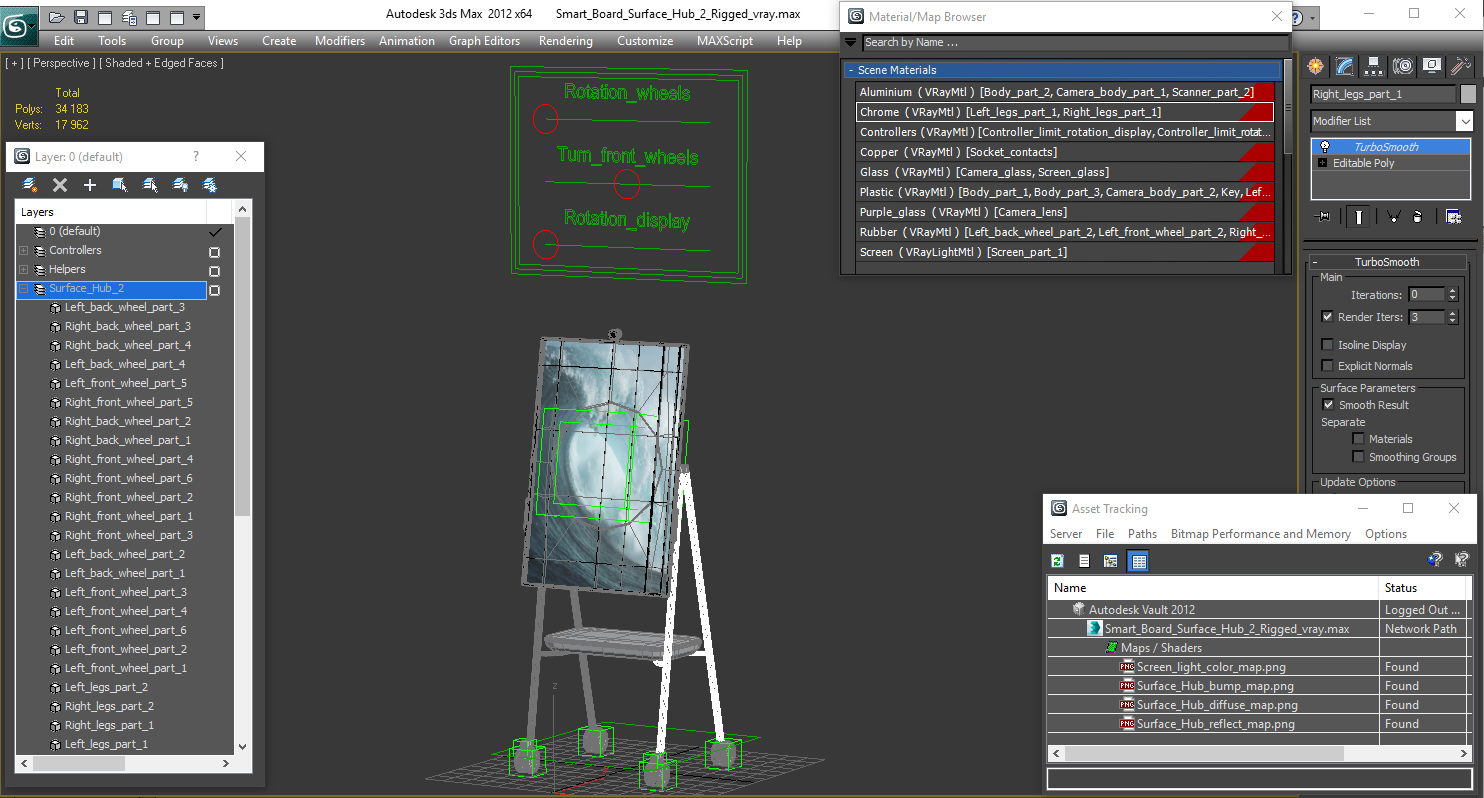The image size is (1484, 798).
Task: Check Separate by Materials checkbox
Action: [1358, 439]
